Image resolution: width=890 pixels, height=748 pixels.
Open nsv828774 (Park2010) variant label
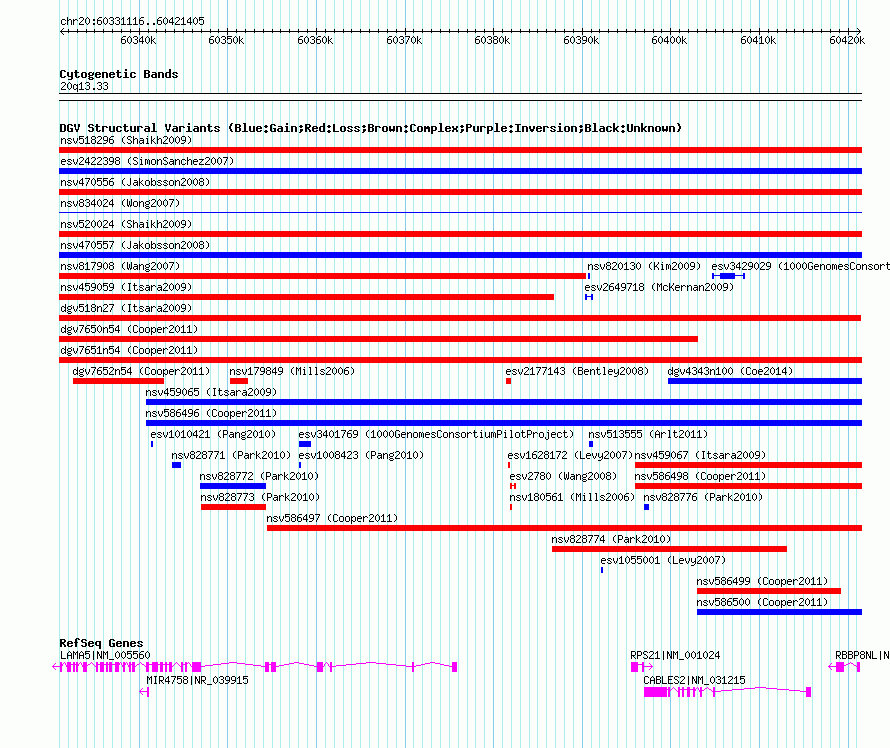tap(611, 539)
